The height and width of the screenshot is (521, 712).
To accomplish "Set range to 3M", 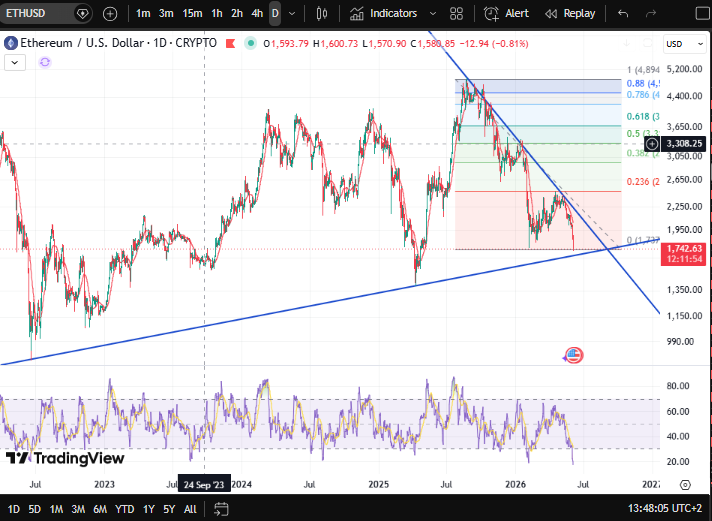I will 78,509.
